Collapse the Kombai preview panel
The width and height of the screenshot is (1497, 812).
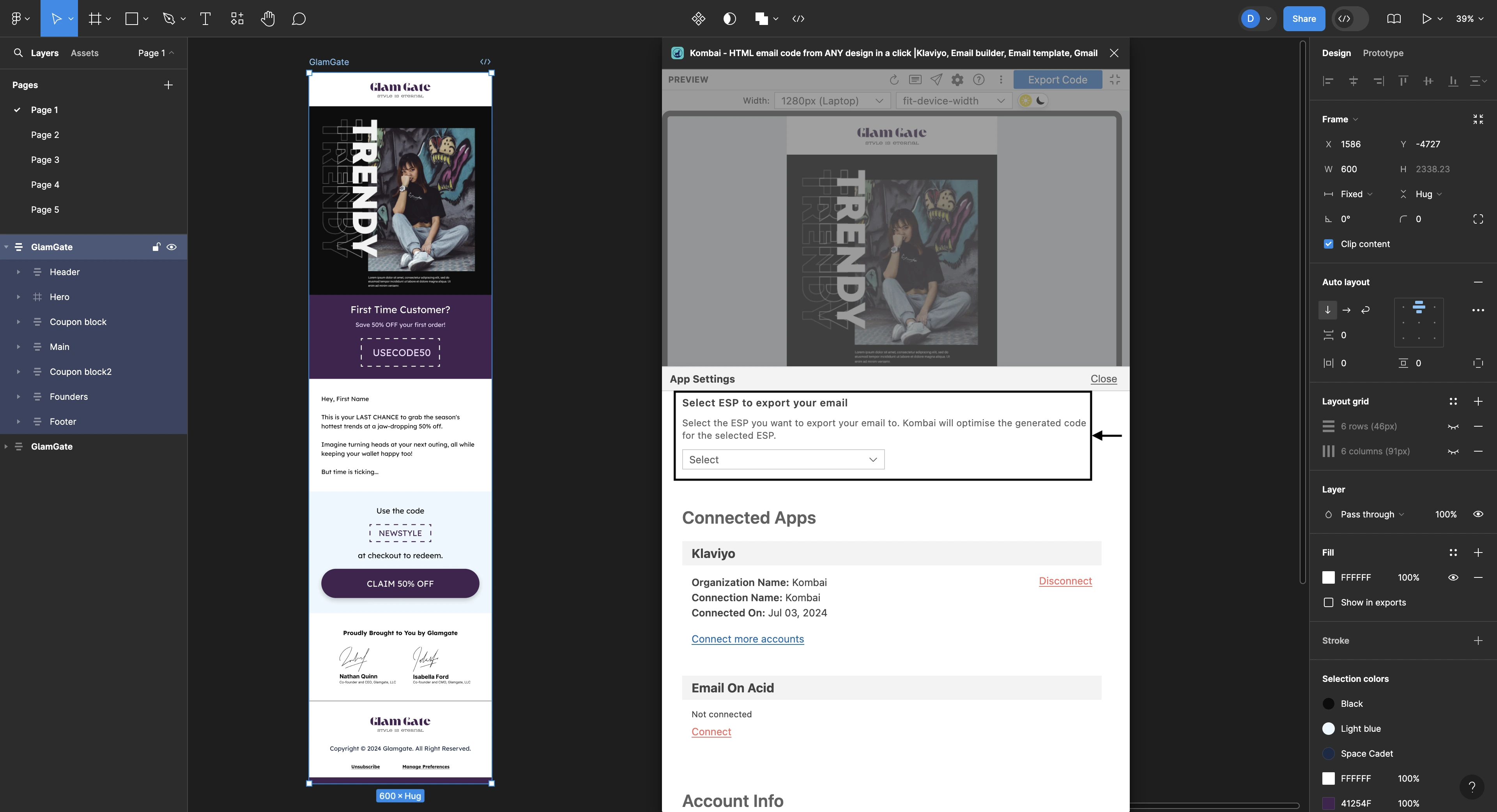tap(1115, 79)
